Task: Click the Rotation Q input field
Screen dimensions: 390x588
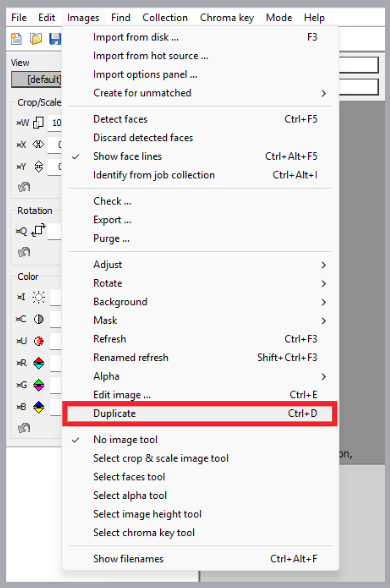Action: (x=55, y=231)
